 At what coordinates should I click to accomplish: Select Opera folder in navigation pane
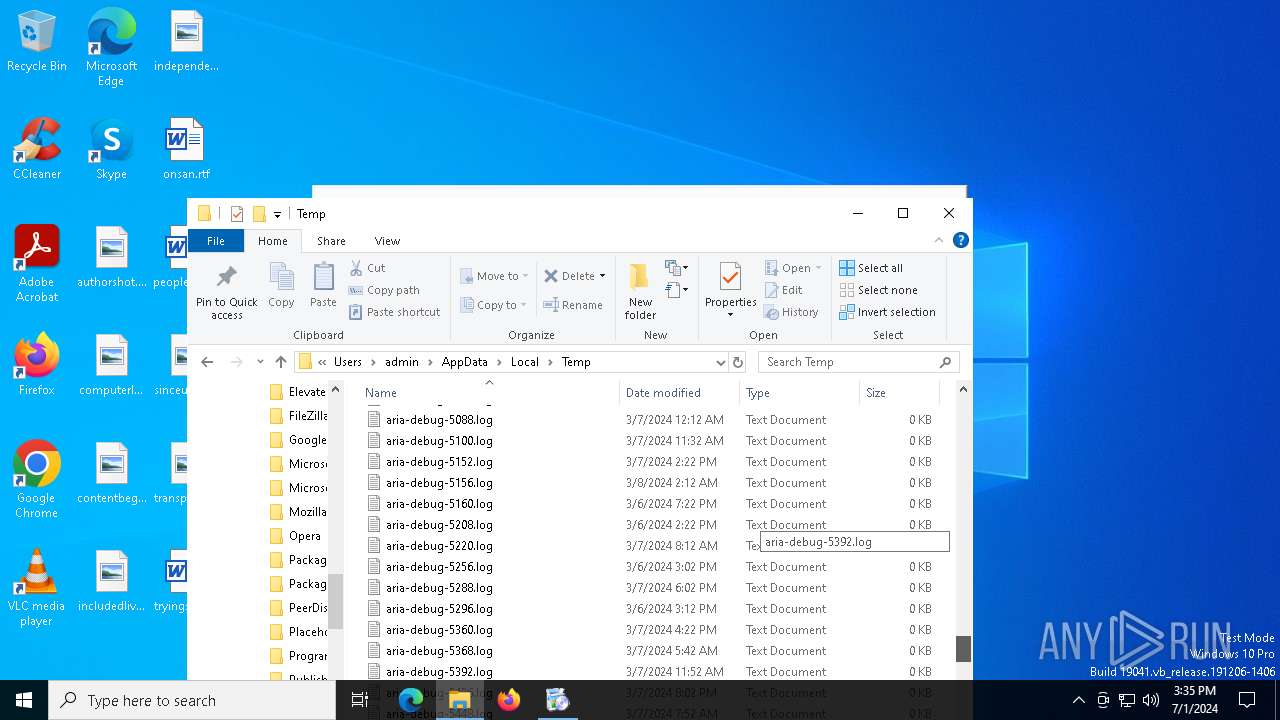tap(295, 536)
